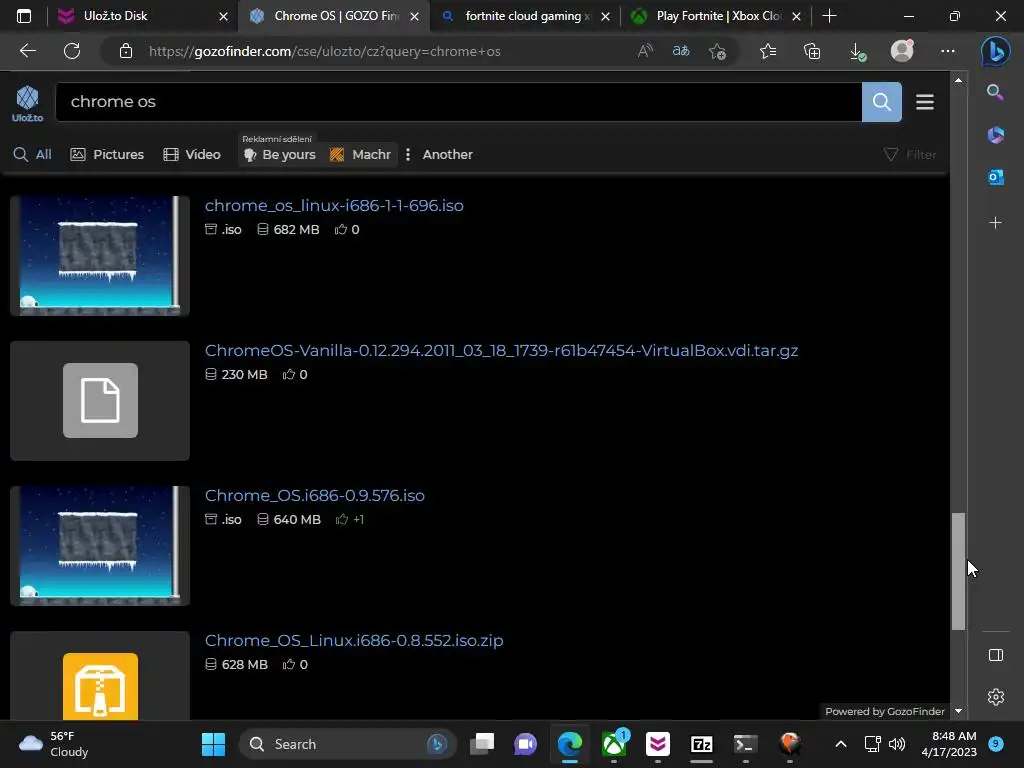This screenshot has width=1024, height=768.
Task: Open the Bing Discover sidebar button
Action: coord(995,51)
